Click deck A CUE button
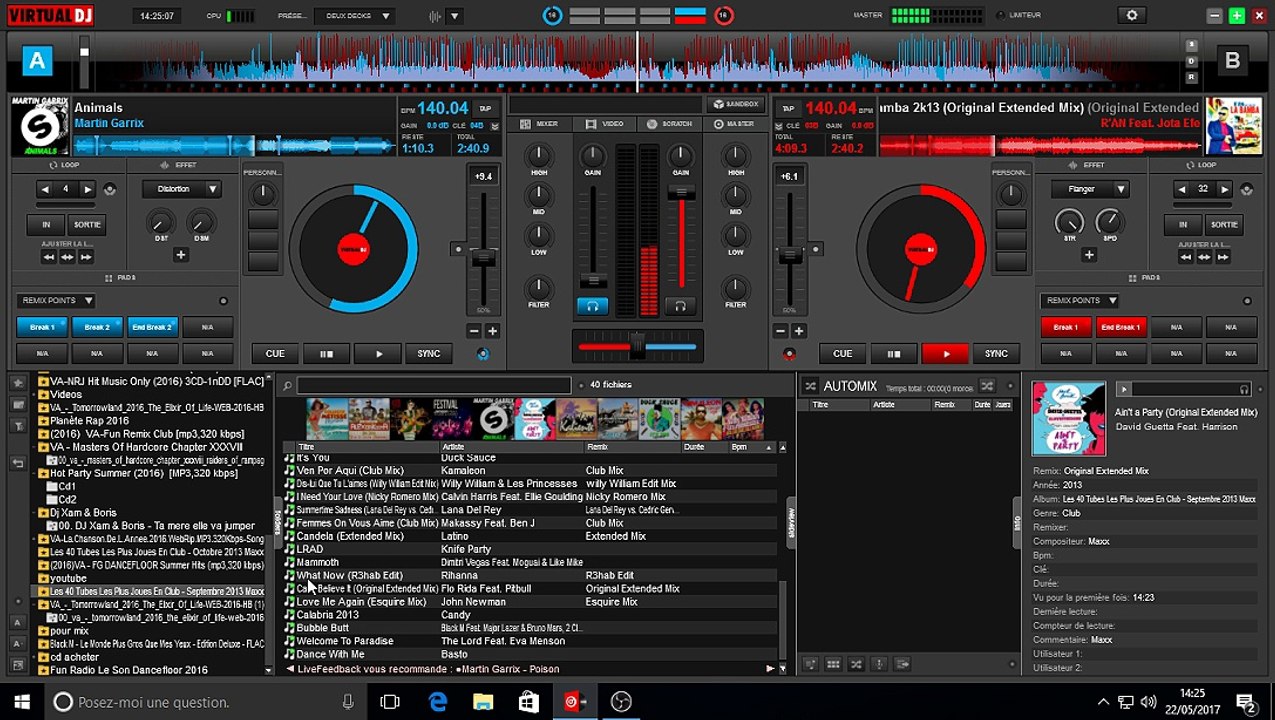 (275, 354)
